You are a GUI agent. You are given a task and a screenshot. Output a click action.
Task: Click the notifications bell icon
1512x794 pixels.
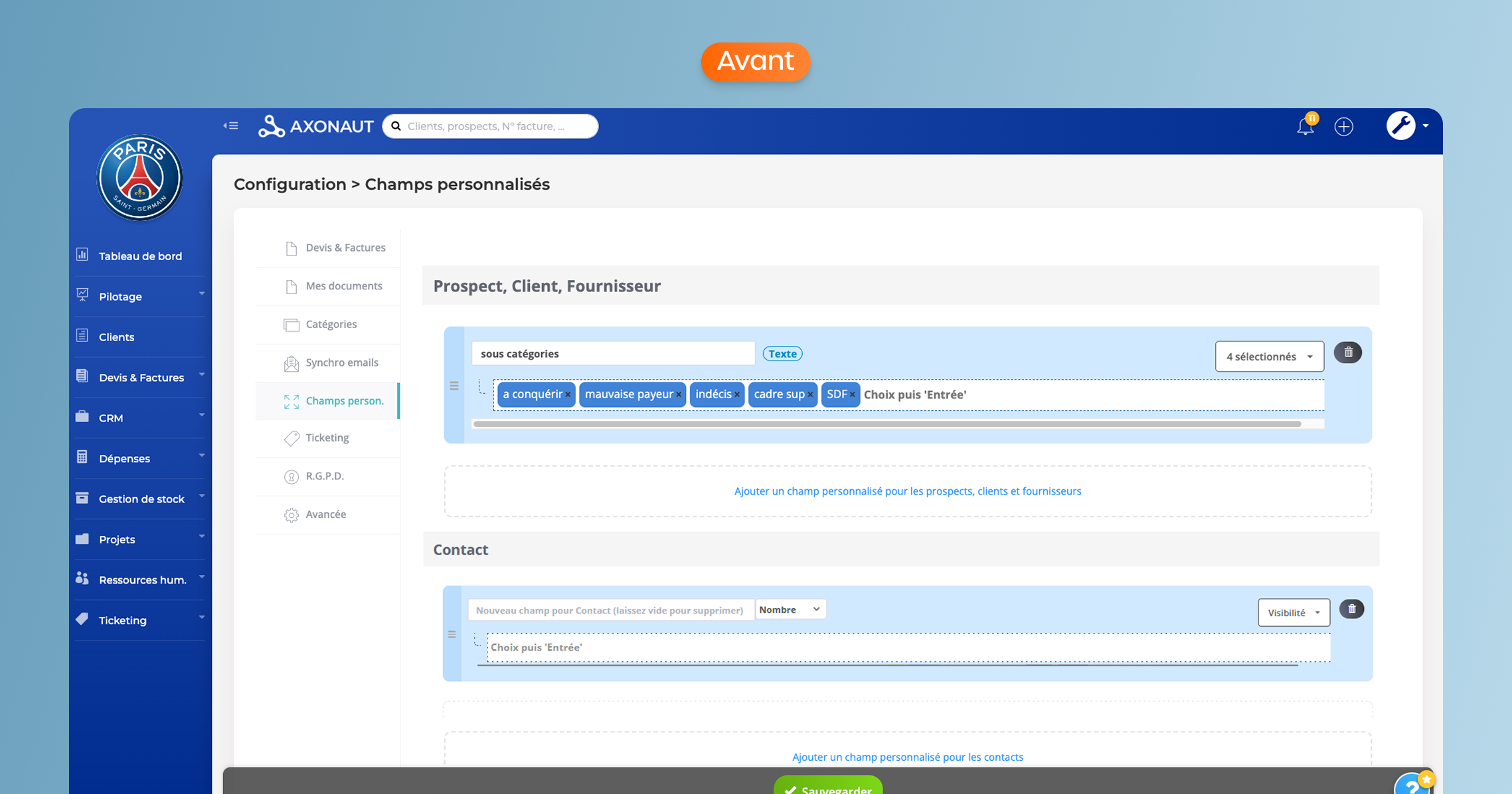point(1305,126)
